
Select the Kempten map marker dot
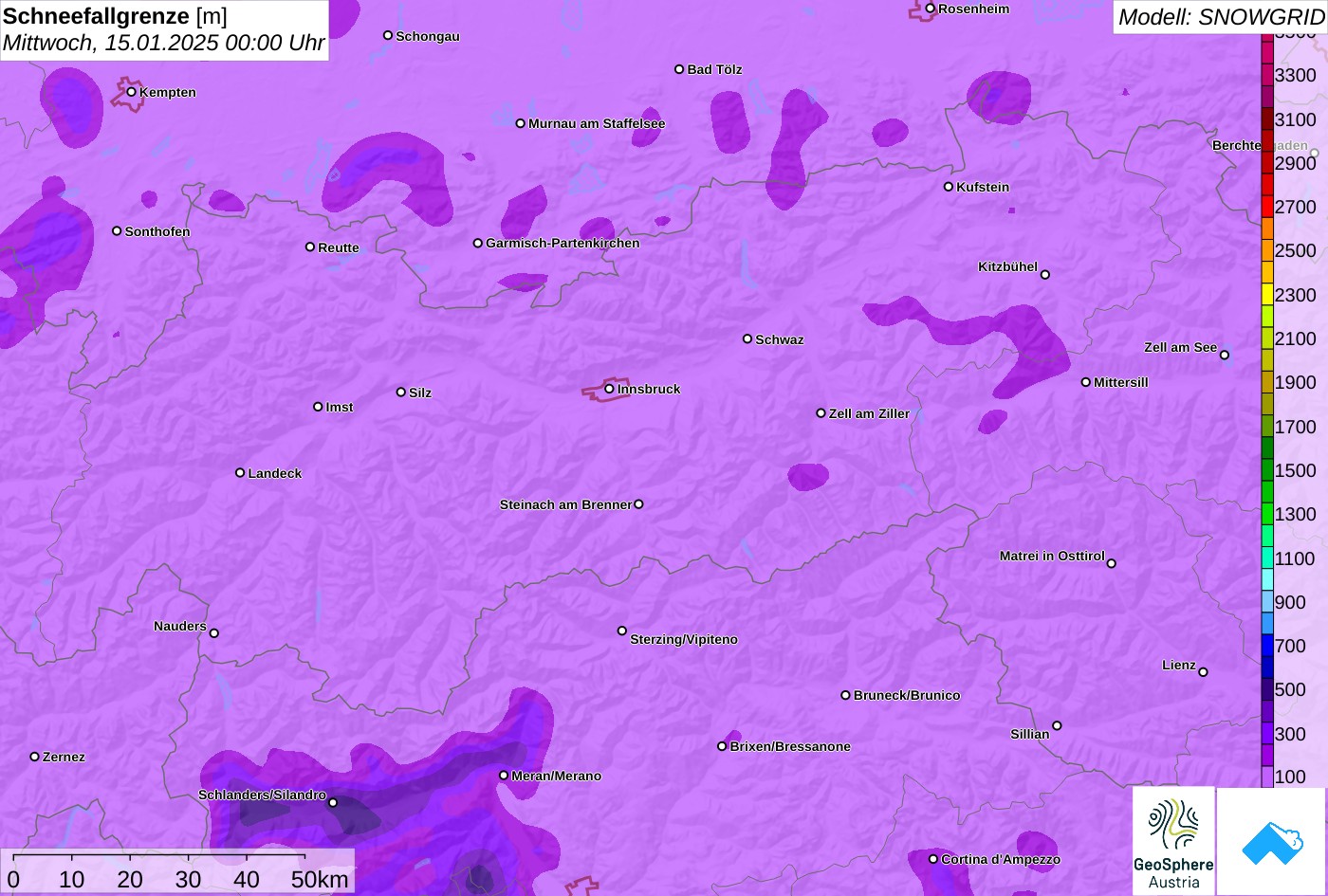(132, 92)
